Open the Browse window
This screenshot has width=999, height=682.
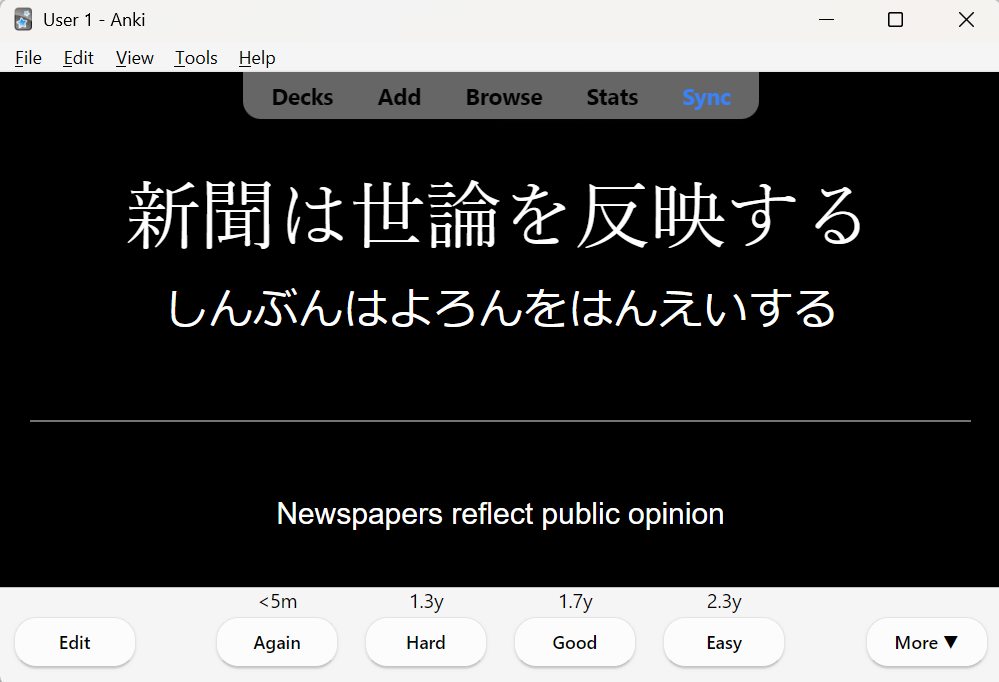point(503,97)
